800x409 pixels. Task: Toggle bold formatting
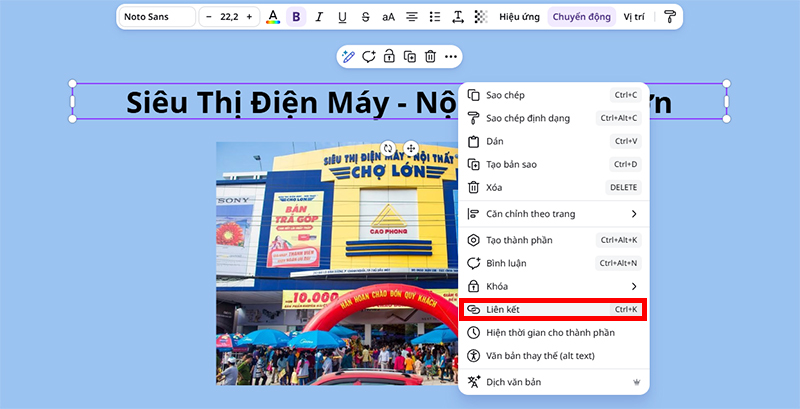(x=296, y=17)
